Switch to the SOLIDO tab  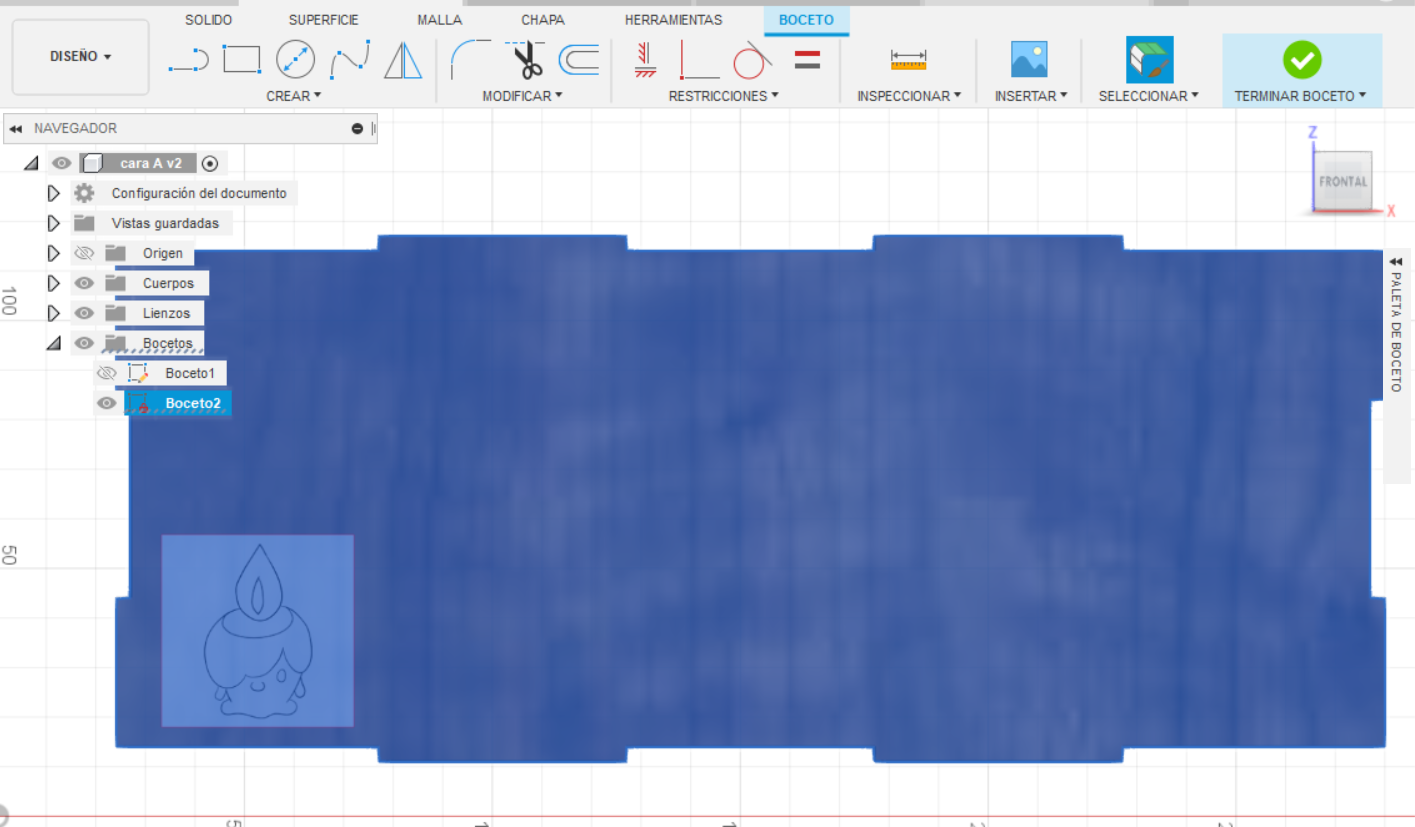(209, 20)
